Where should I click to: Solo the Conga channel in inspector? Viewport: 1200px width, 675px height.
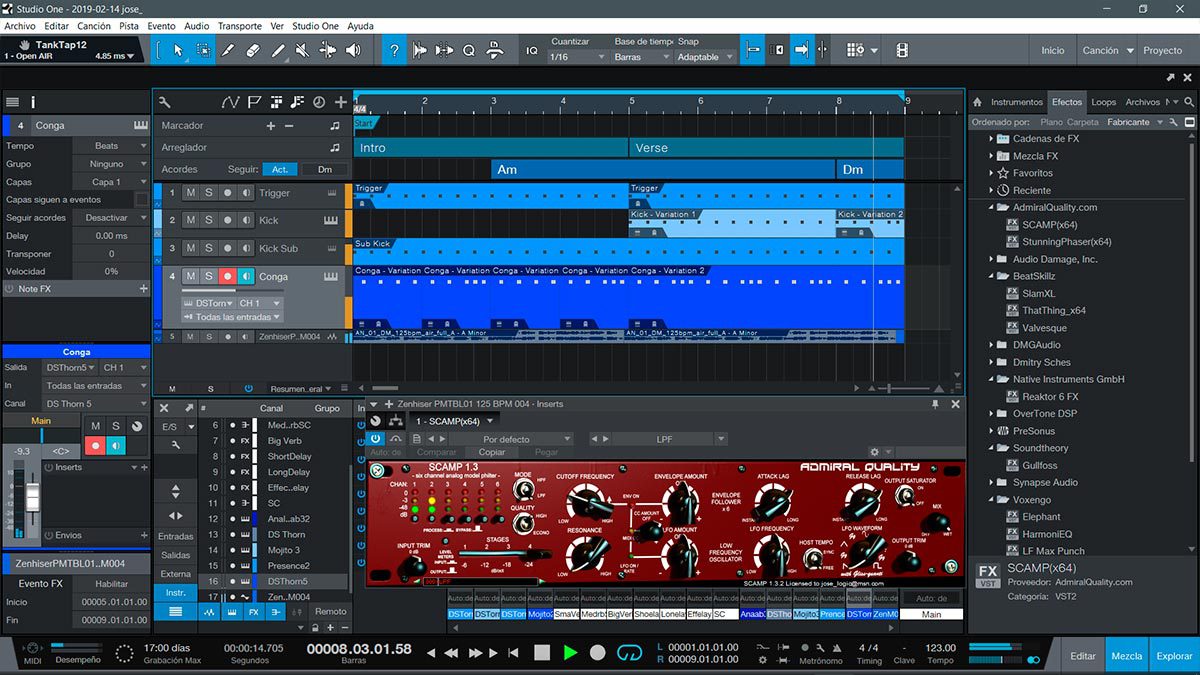tap(116, 426)
